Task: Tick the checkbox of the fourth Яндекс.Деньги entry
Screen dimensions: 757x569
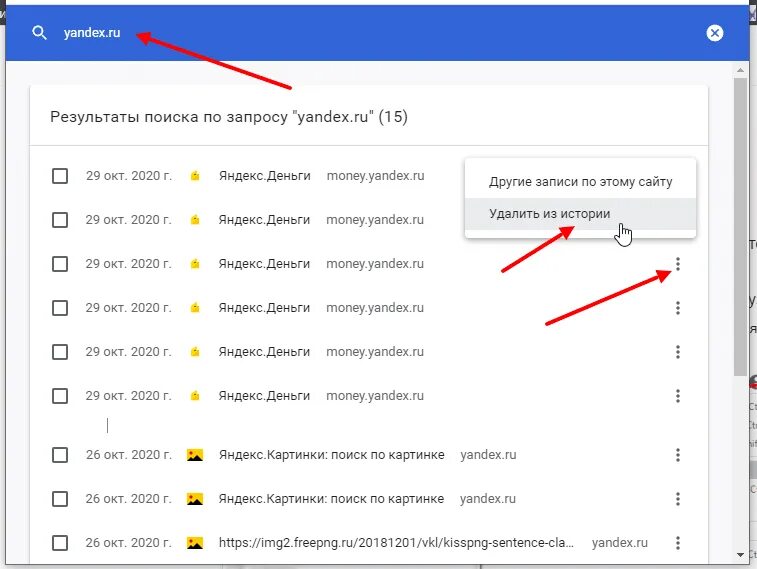Action: click(60, 308)
